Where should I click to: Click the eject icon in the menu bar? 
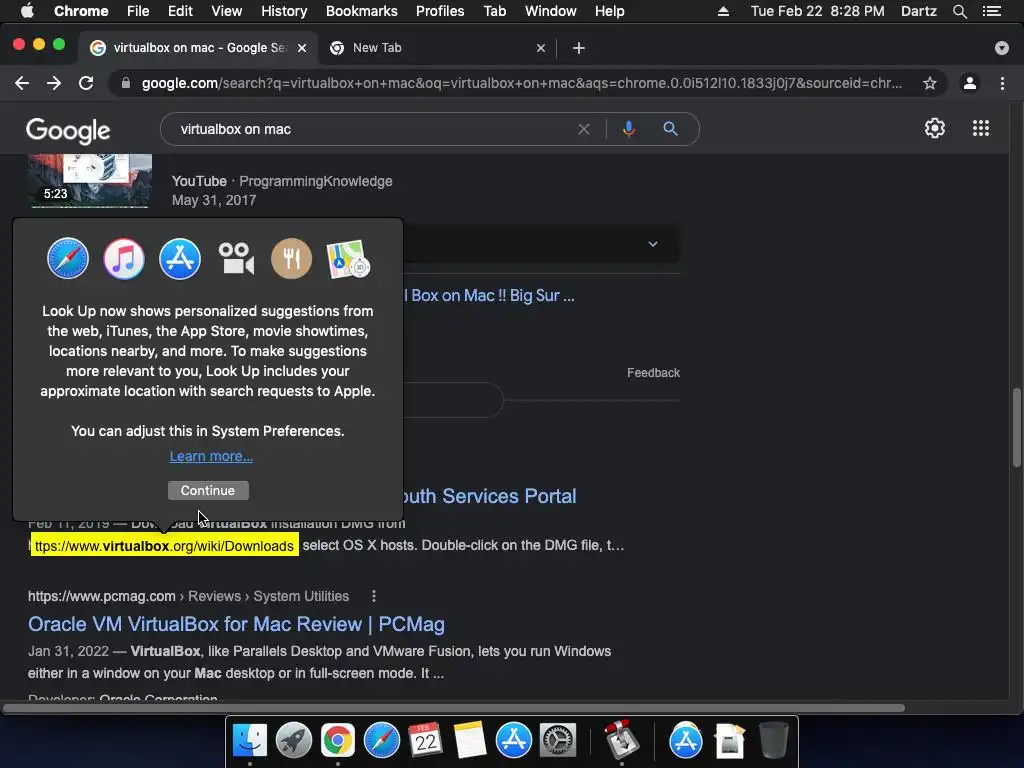point(723,11)
